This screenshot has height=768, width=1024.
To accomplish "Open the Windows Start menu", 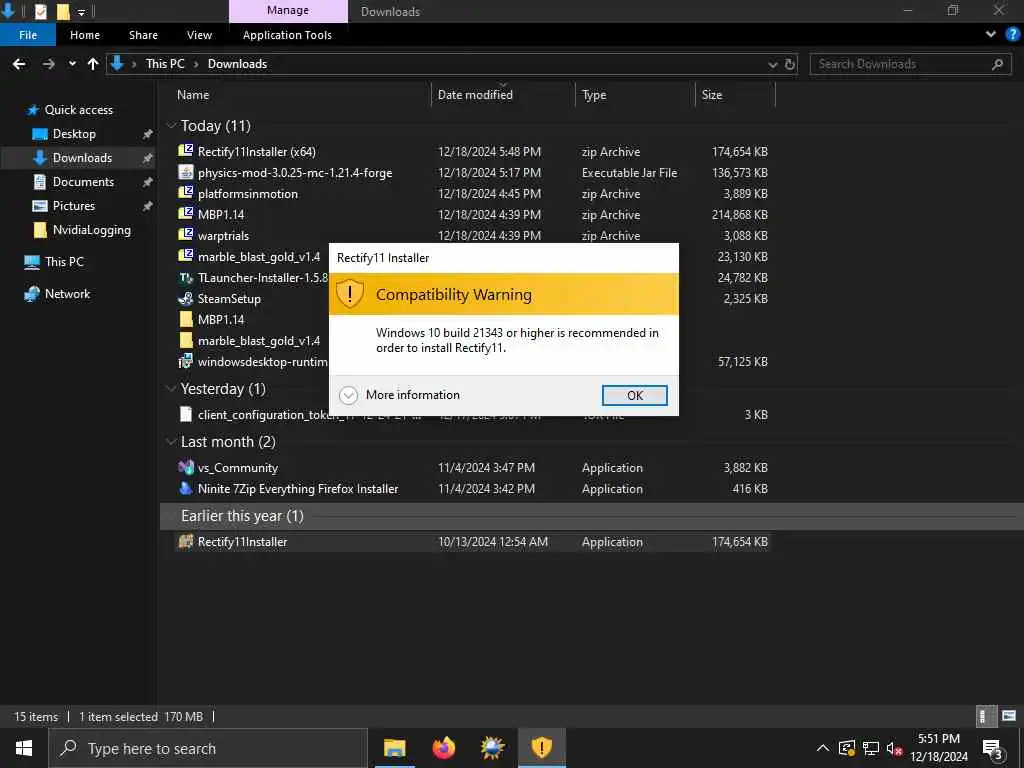I will tap(24, 748).
